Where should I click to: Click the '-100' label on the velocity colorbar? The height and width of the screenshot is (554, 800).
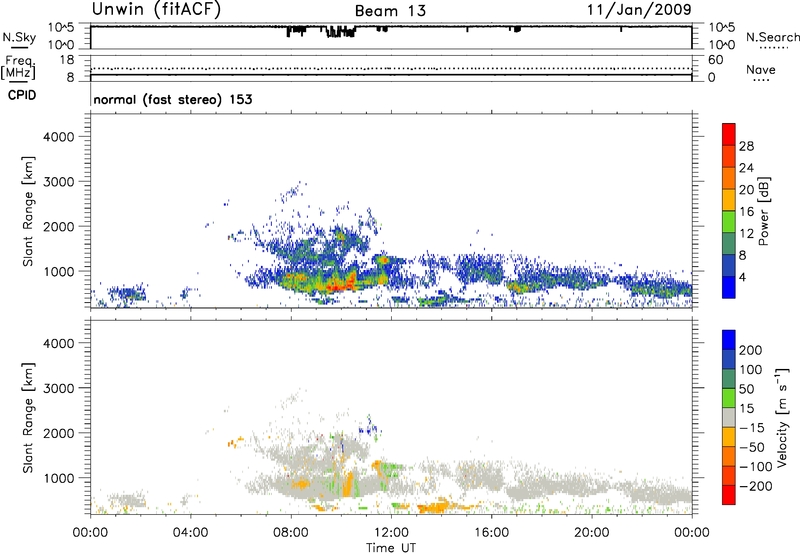tap(756, 467)
